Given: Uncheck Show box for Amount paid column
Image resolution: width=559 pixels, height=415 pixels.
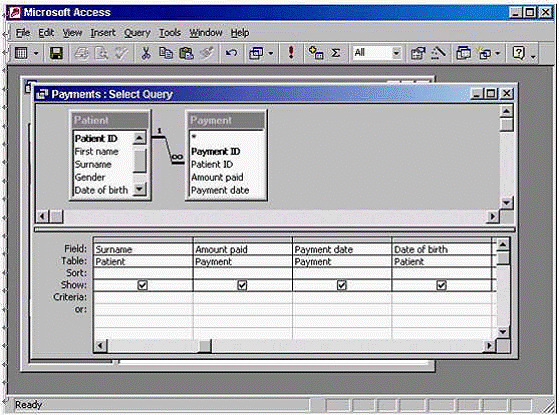Looking at the screenshot, I should point(242,285).
